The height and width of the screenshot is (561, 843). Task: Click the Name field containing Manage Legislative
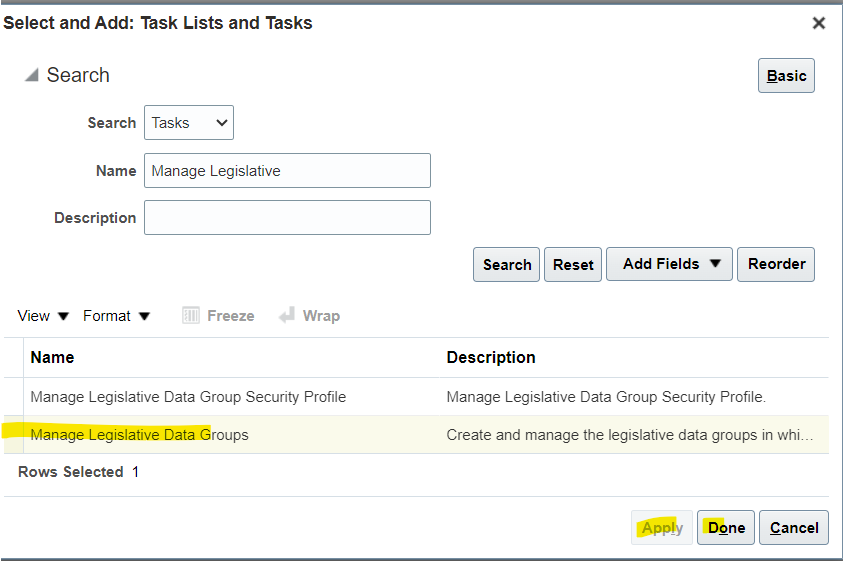point(287,171)
